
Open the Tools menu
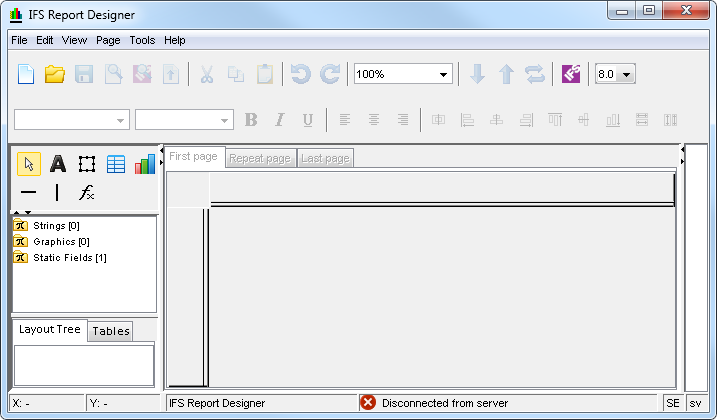(x=142, y=40)
